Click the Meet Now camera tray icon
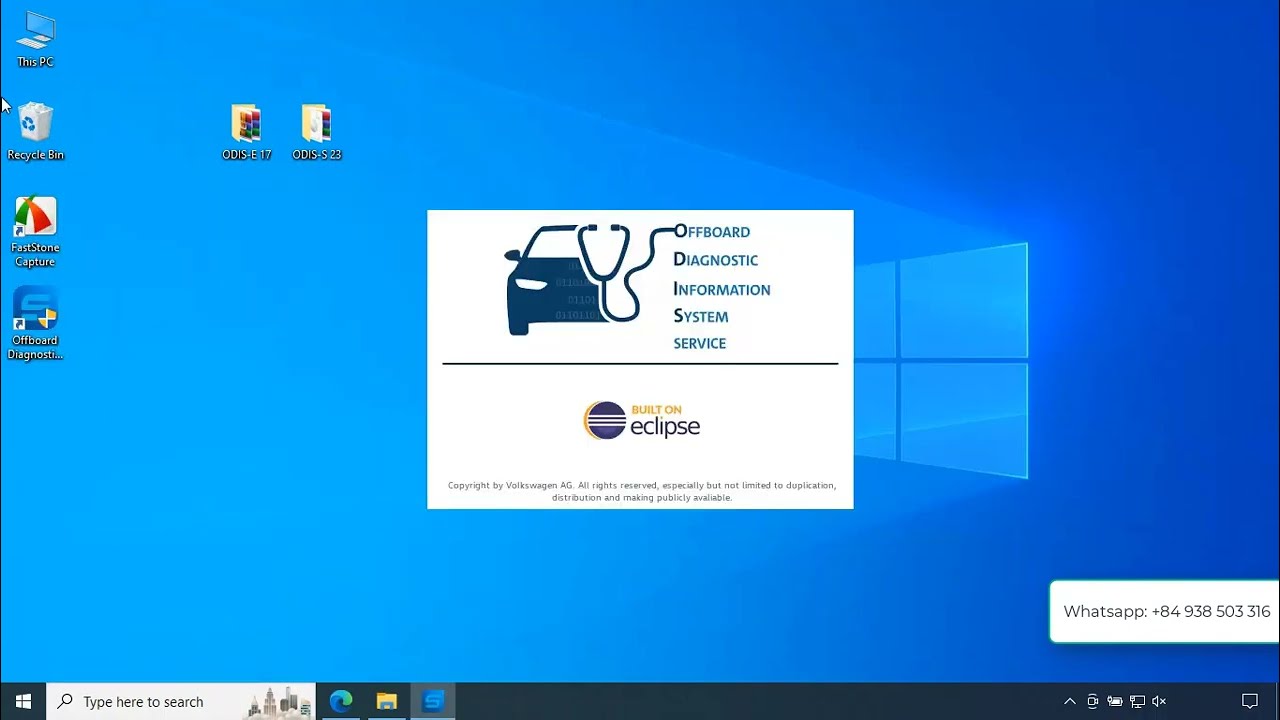1280x720 pixels. coord(1092,701)
